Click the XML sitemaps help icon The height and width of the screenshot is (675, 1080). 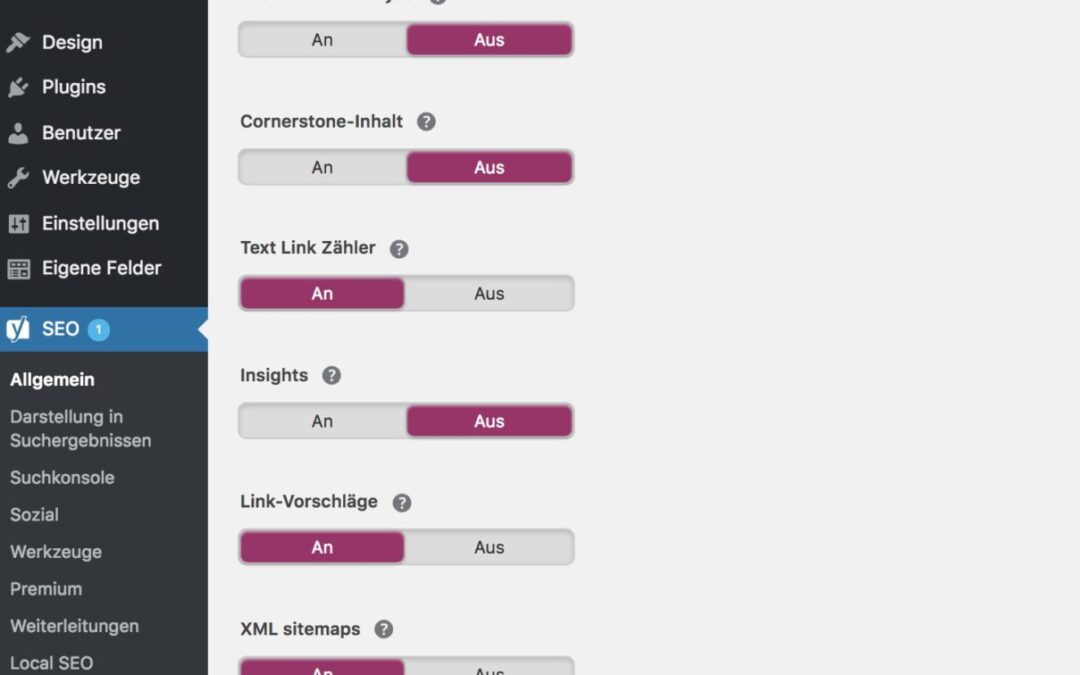point(384,630)
